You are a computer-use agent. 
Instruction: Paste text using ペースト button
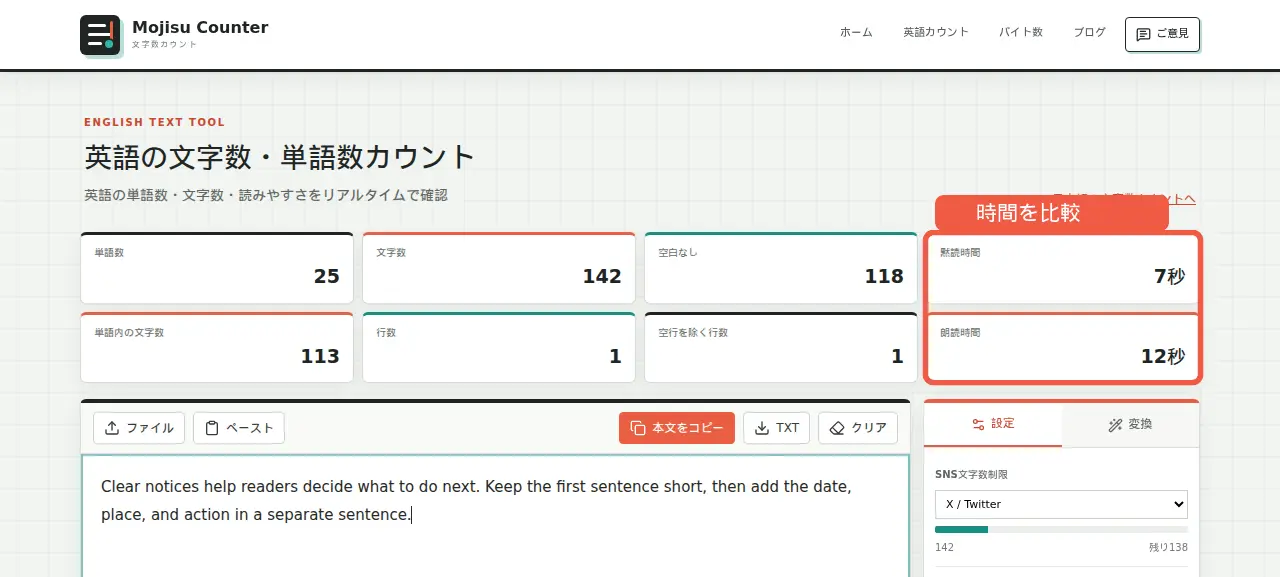click(239, 428)
